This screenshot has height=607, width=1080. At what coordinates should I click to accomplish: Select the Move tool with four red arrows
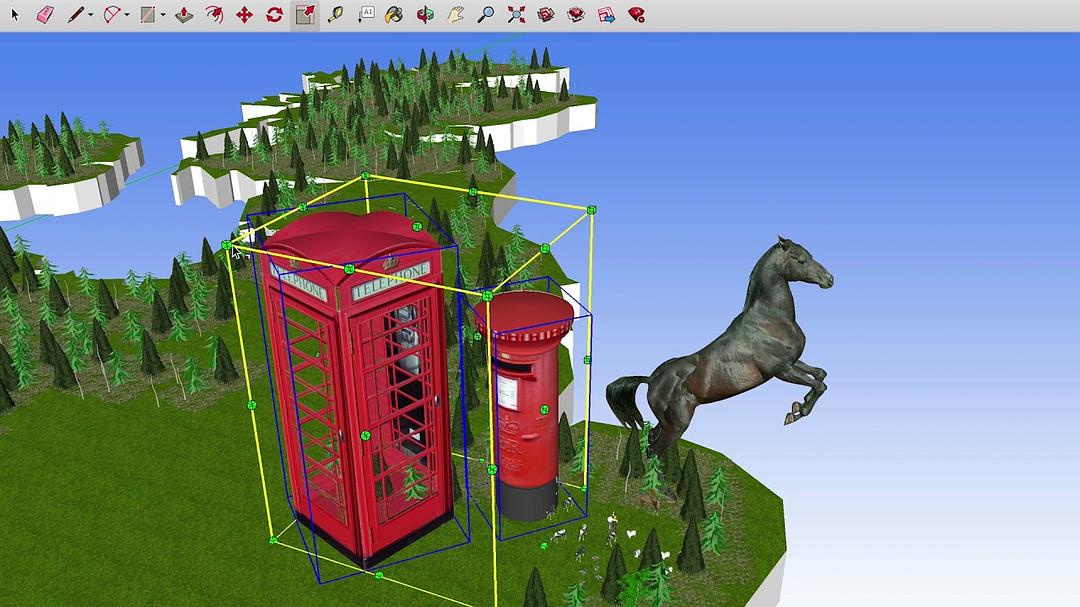tap(244, 15)
